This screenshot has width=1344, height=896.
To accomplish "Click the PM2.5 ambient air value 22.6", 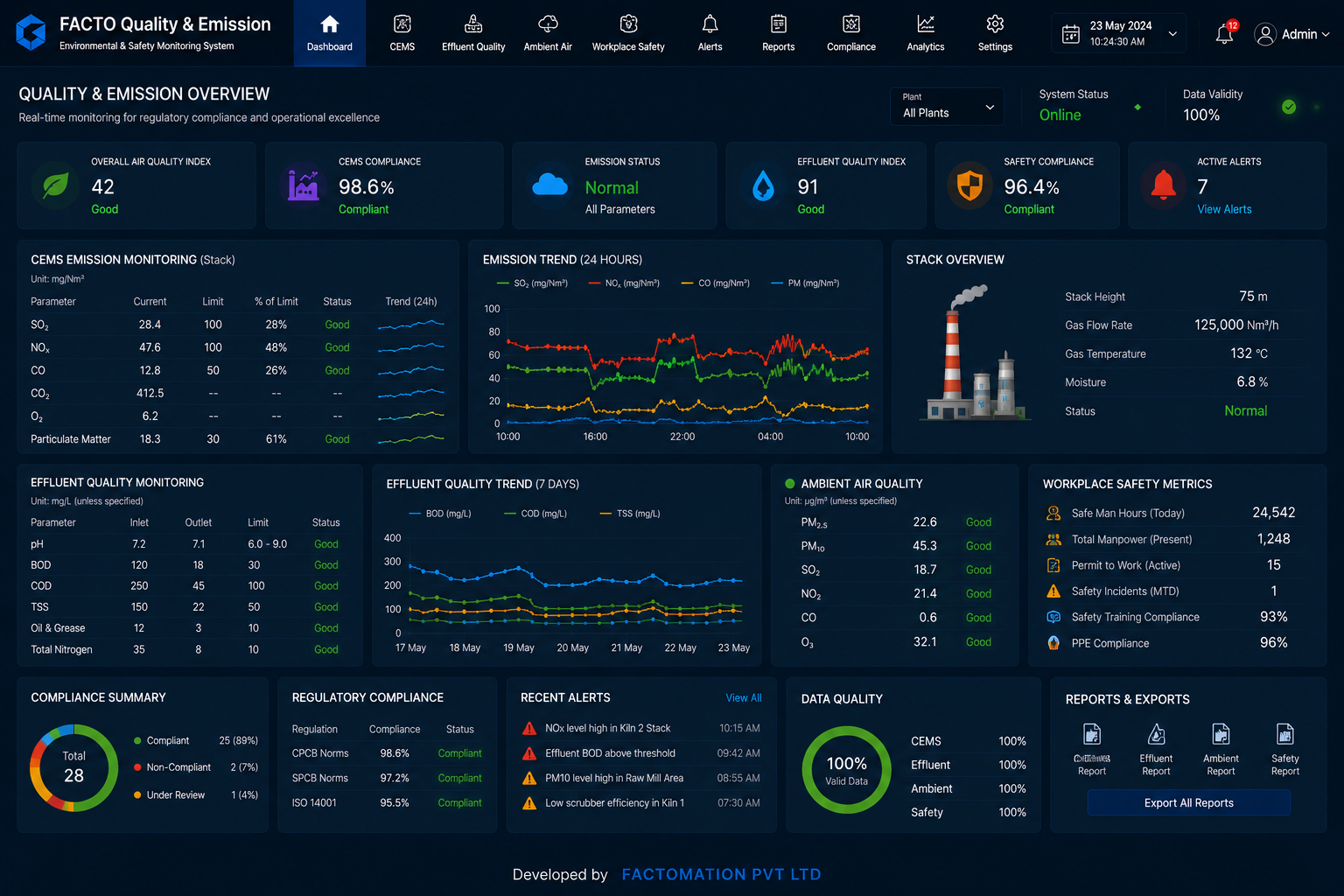I will 925,522.
